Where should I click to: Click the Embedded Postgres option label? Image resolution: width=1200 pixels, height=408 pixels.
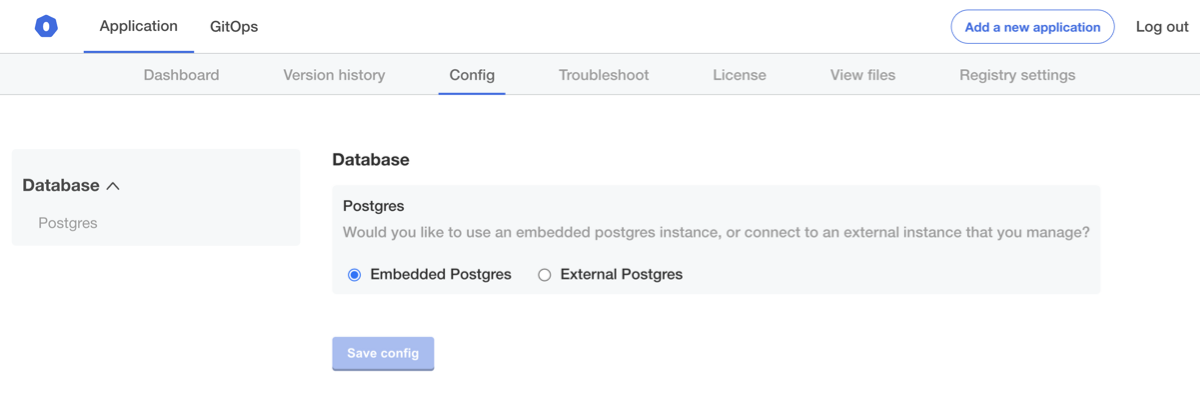pyautogui.click(x=441, y=274)
